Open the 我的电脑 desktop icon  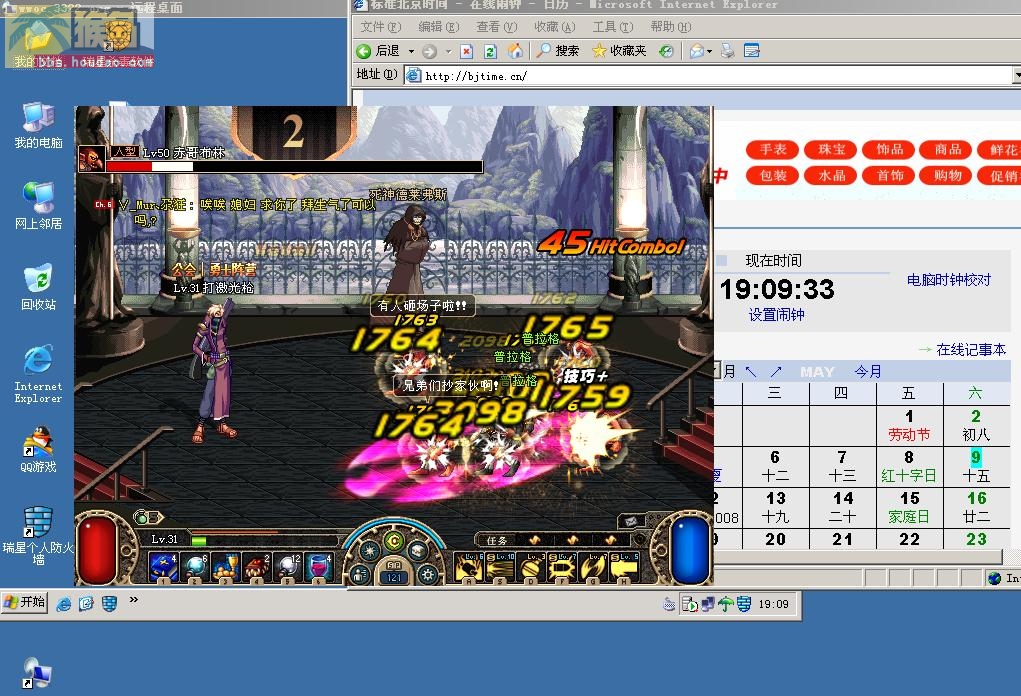pos(38,125)
